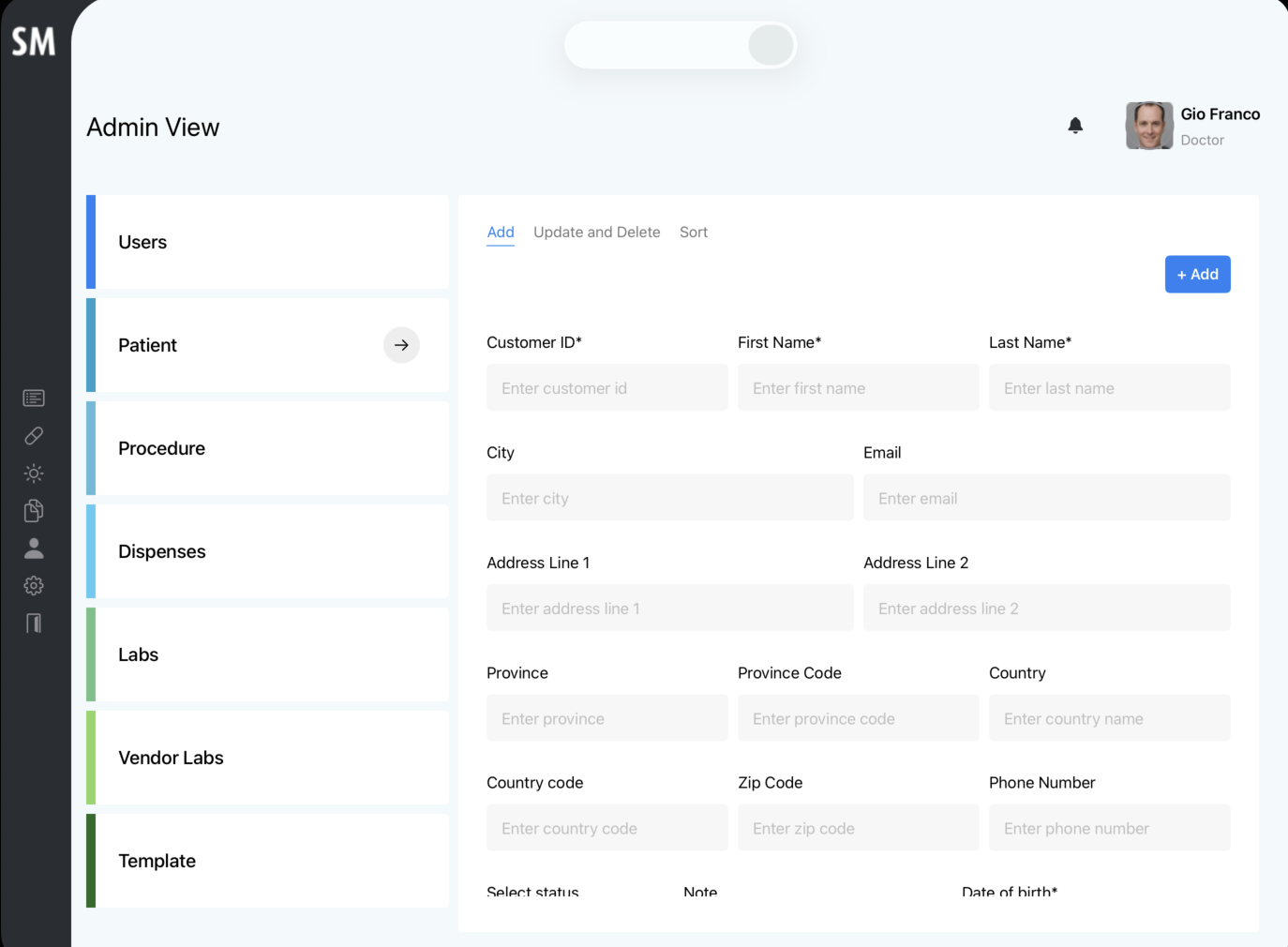Switch to Update and Delete tab
The height and width of the screenshot is (947, 1288).
coord(597,233)
